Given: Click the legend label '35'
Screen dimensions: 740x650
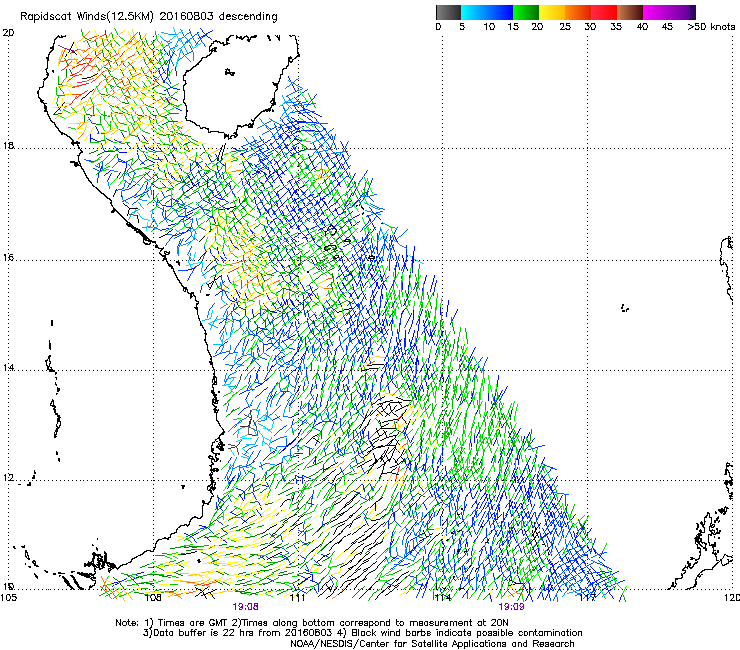Looking at the screenshot, I should 616,27.
